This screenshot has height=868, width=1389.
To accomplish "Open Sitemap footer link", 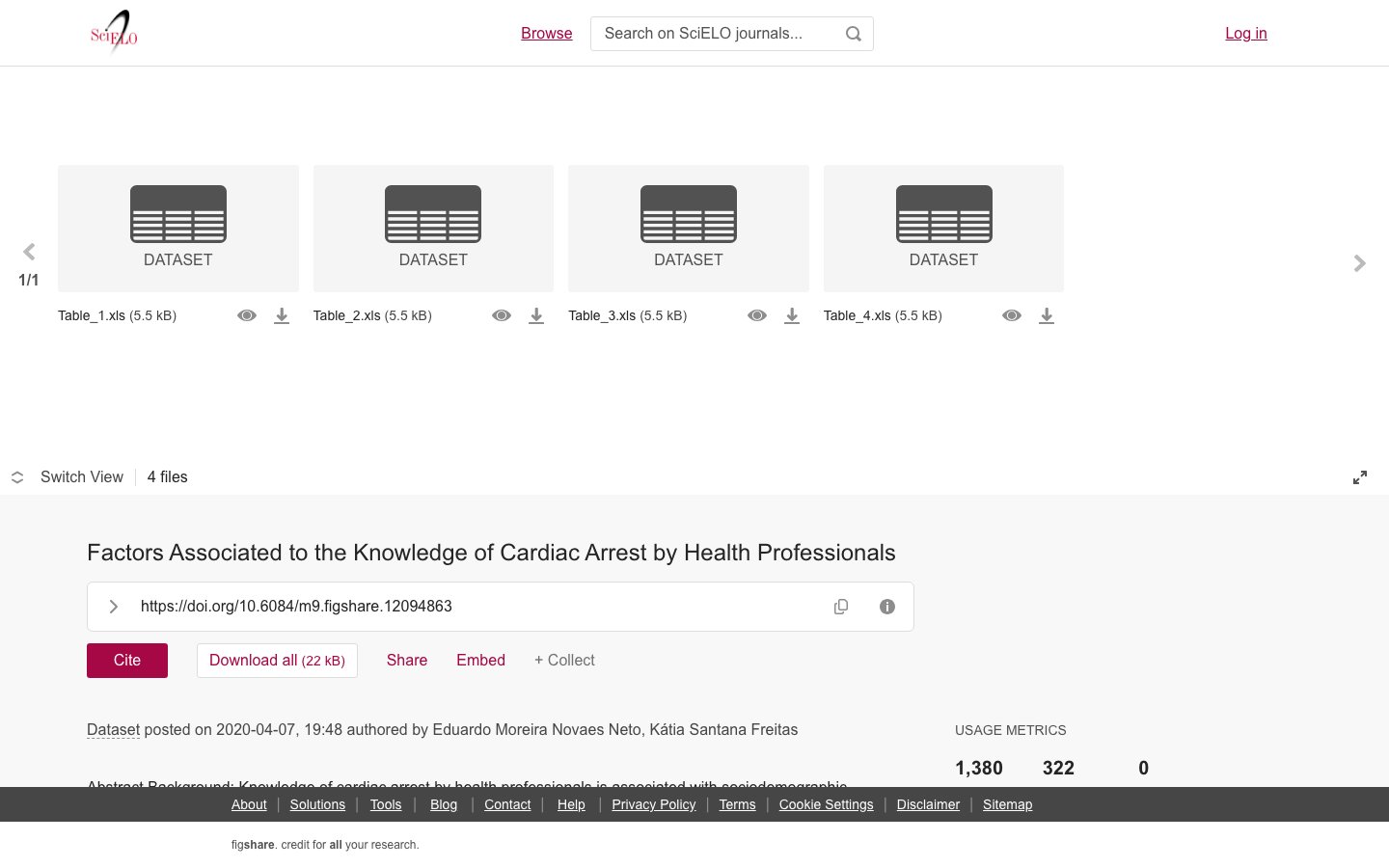I will point(1007,804).
